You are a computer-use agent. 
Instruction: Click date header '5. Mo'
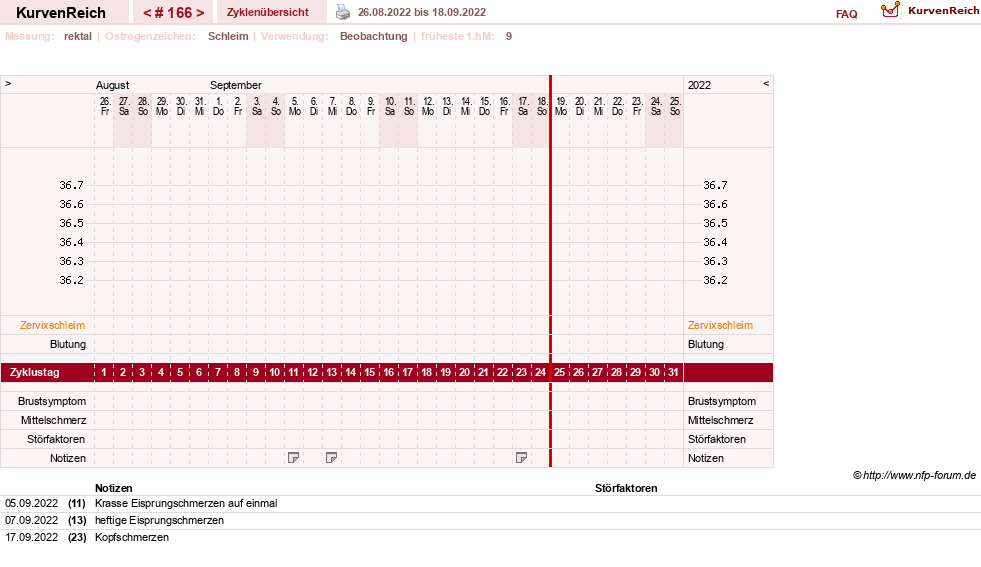pyautogui.click(x=295, y=106)
